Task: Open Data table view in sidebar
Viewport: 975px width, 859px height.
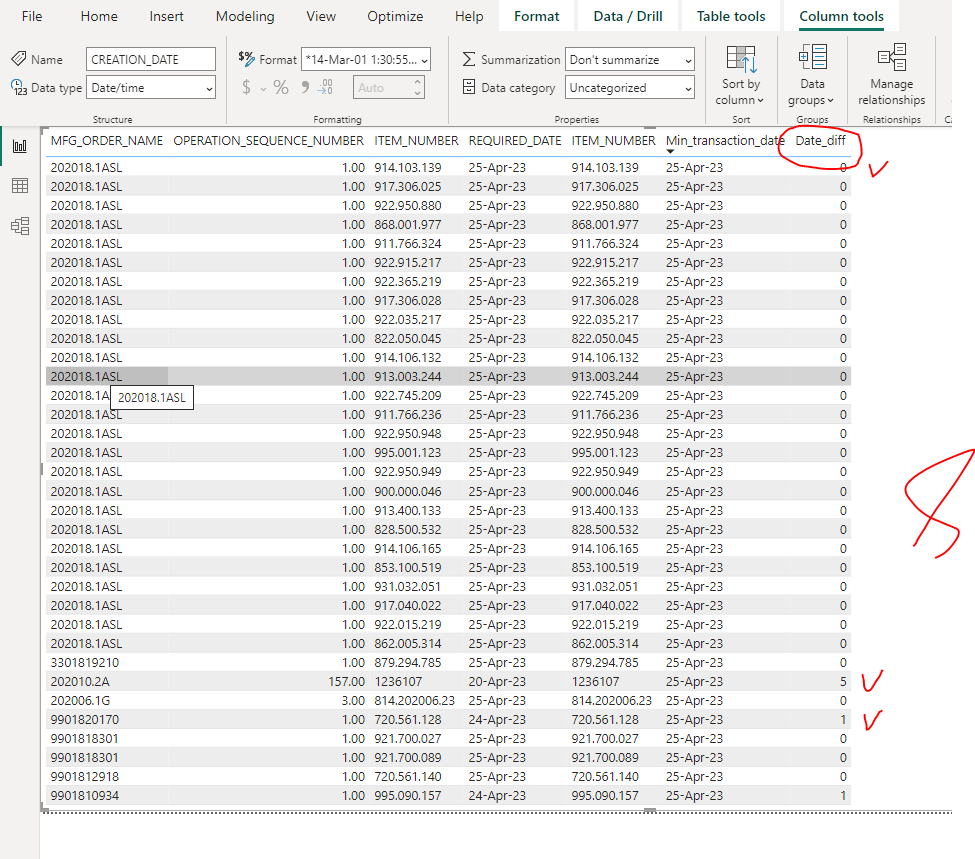Action: point(20,185)
